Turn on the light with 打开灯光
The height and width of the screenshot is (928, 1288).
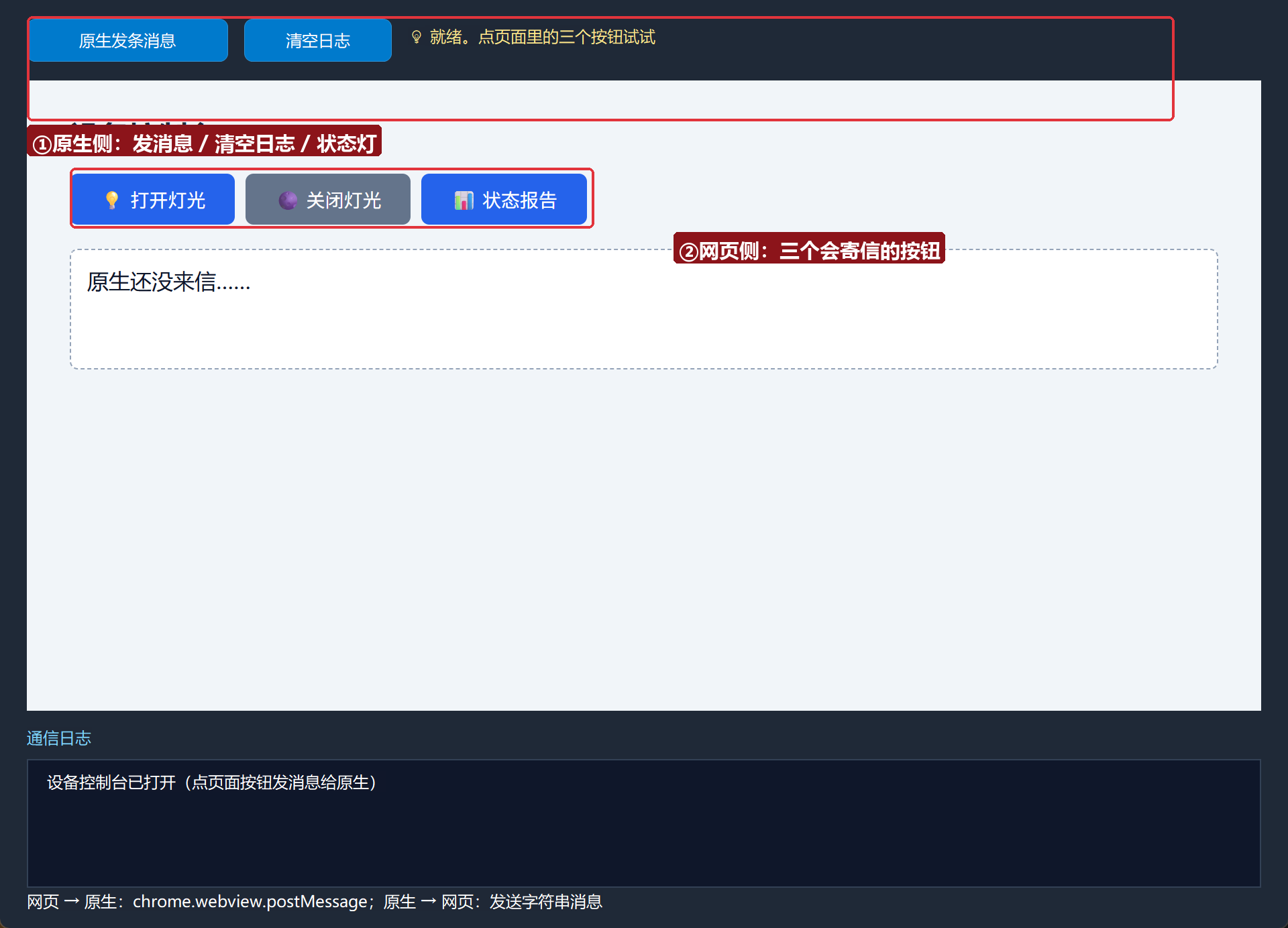[154, 199]
